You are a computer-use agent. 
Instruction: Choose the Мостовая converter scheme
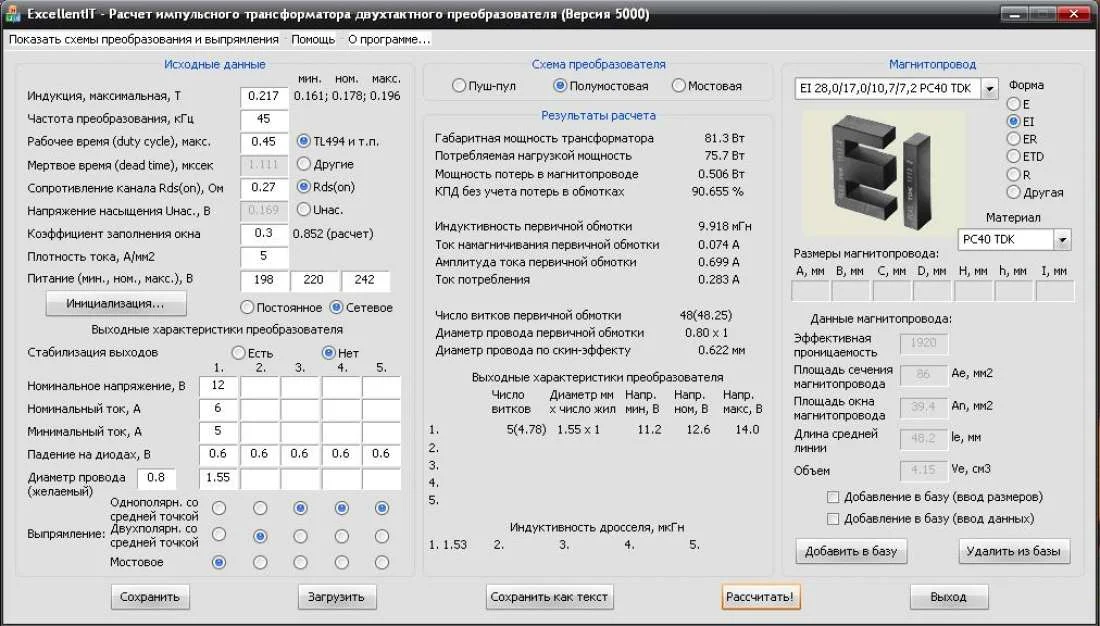tap(679, 86)
